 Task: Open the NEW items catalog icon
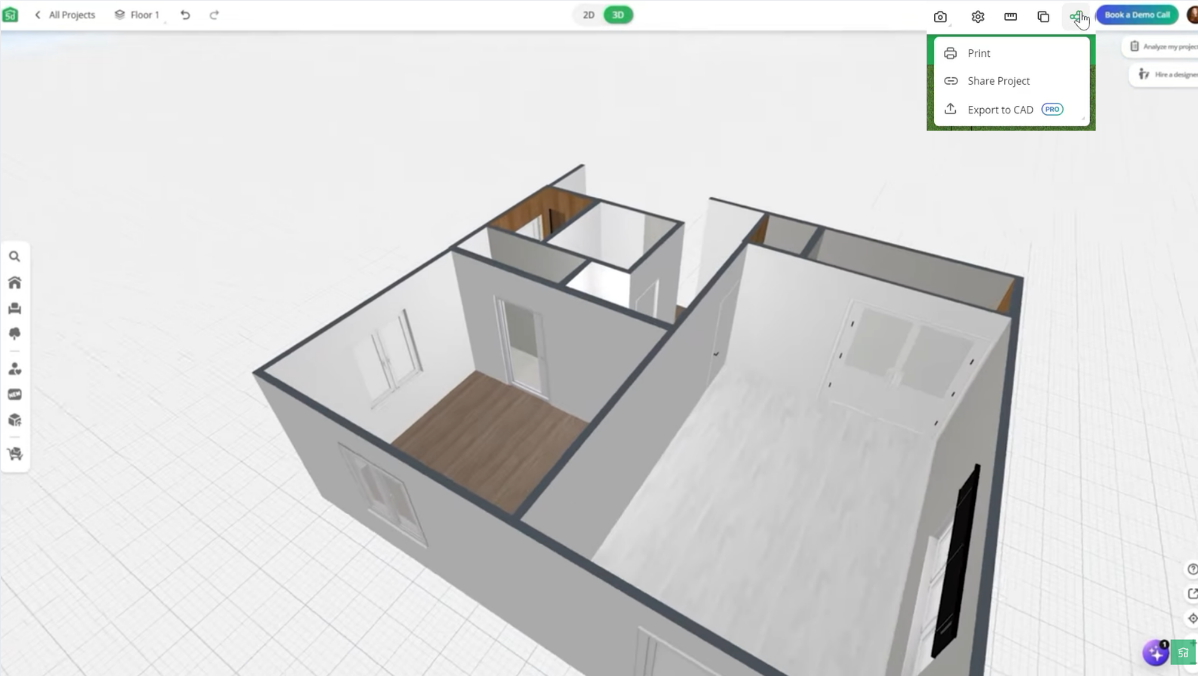(14, 393)
